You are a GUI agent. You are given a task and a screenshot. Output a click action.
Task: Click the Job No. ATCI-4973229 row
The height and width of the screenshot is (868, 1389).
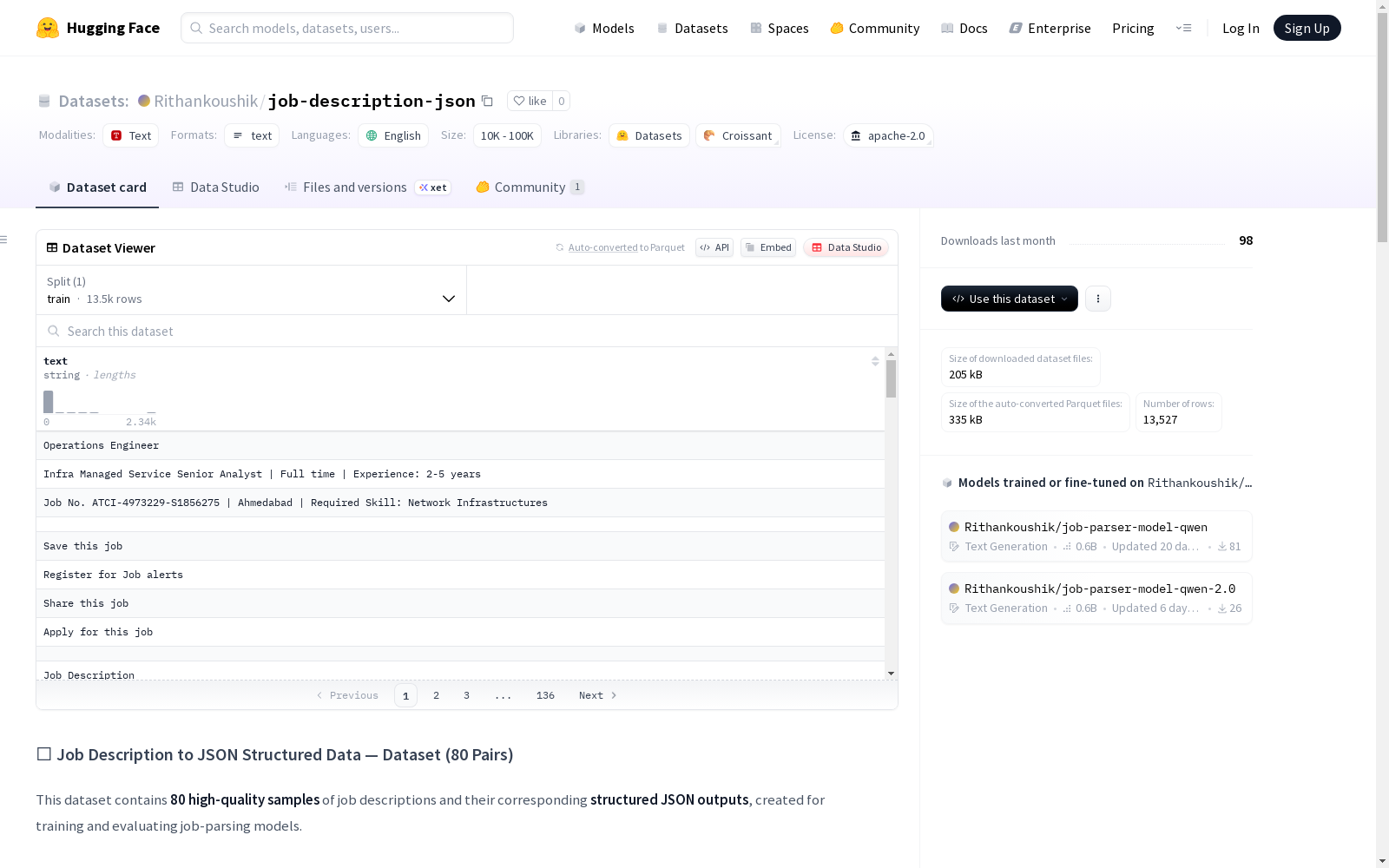pos(460,503)
